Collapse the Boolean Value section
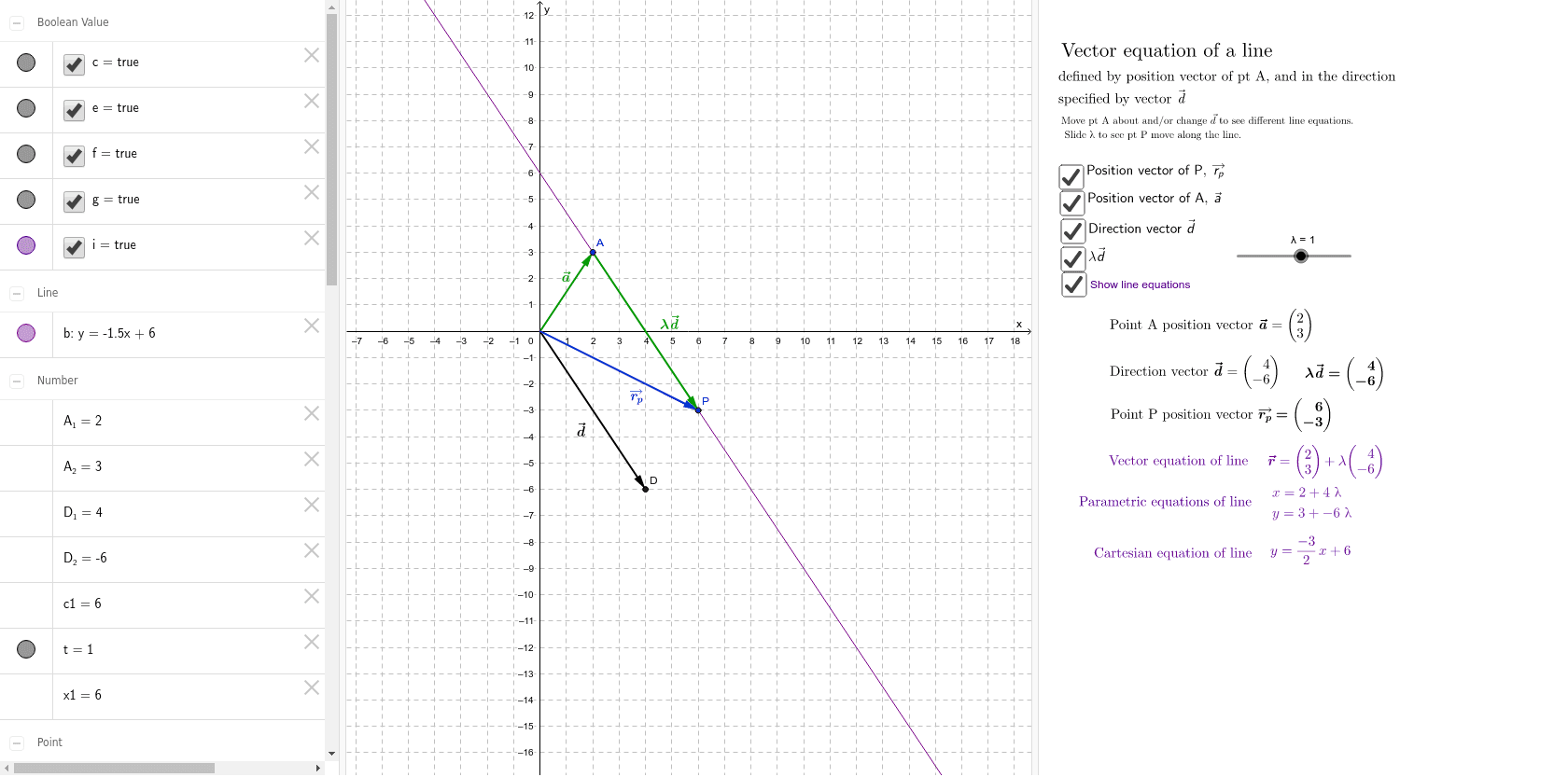Image resolution: width=1568 pixels, height=777 pixels. coord(17,22)
